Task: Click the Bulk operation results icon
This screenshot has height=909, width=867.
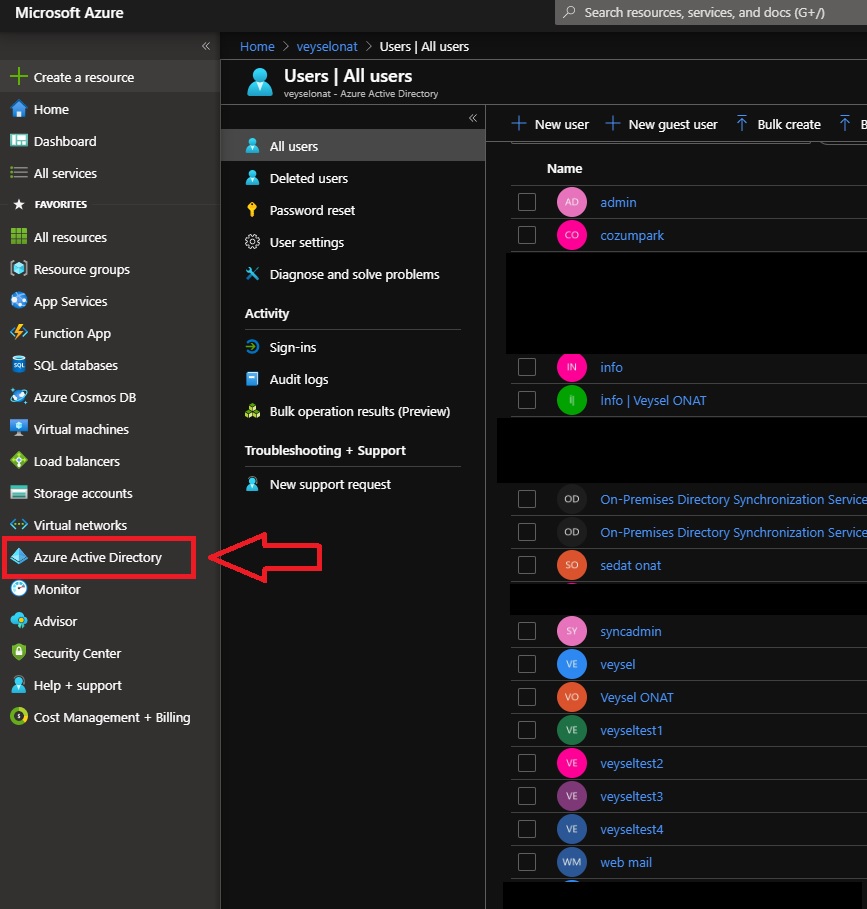Action: point(252,411)
